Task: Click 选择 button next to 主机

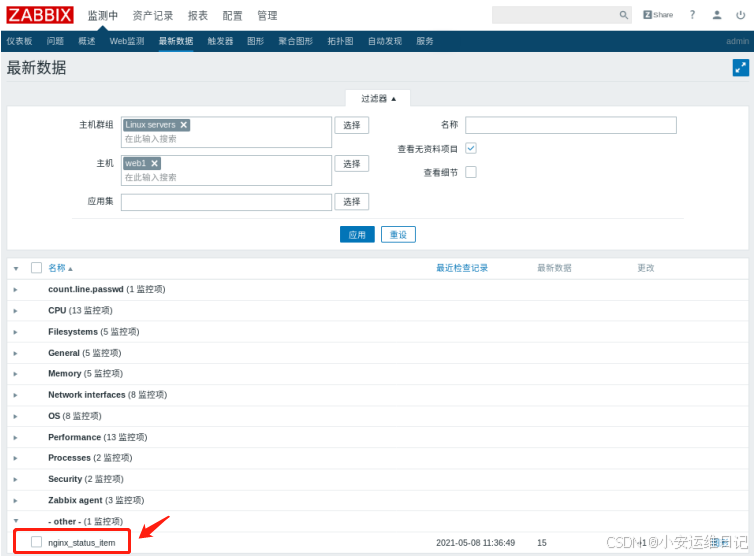Action: tap(351, 164)
